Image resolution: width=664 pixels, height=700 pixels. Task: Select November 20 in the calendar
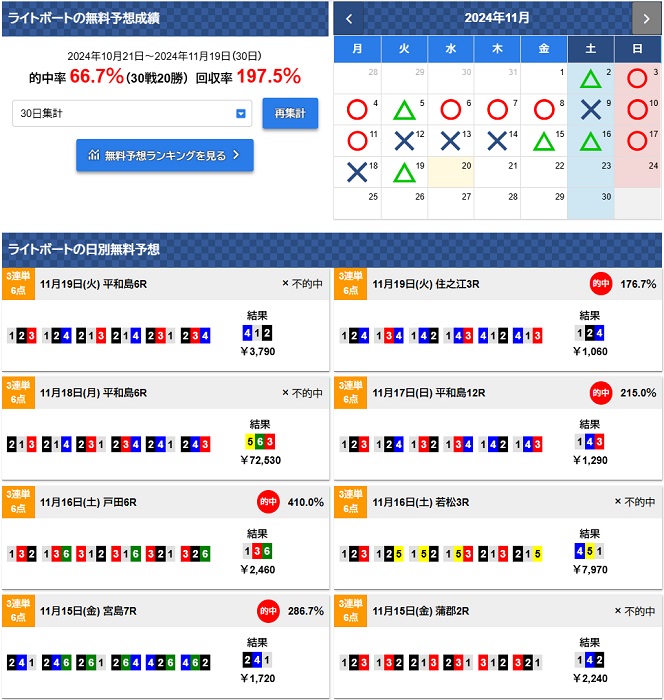point(451,173)
